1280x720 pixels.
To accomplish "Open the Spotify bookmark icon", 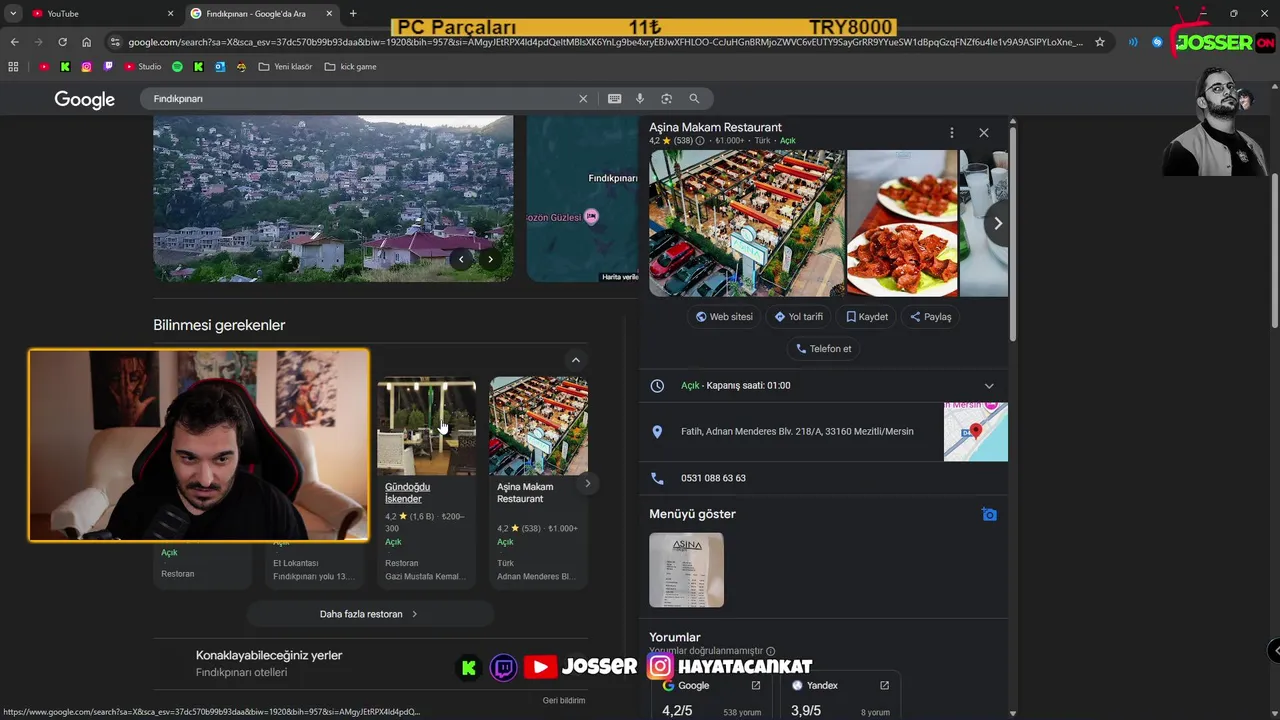I will (x=177, y=67).
